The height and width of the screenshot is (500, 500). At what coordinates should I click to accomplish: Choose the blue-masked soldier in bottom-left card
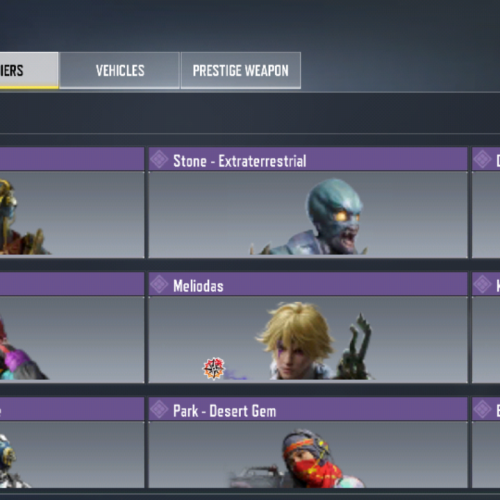click(12, 460)
